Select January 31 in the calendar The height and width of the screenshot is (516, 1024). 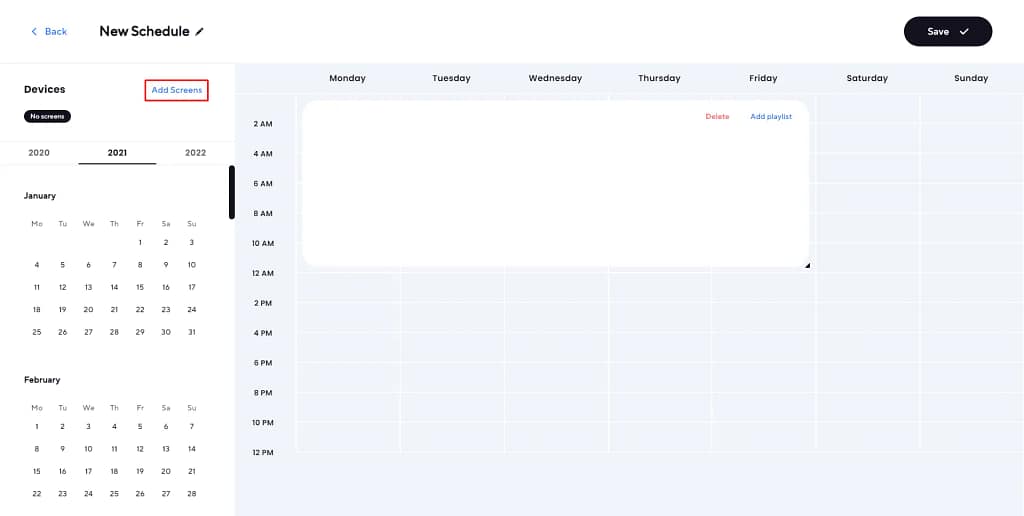(x=192, y=332)
